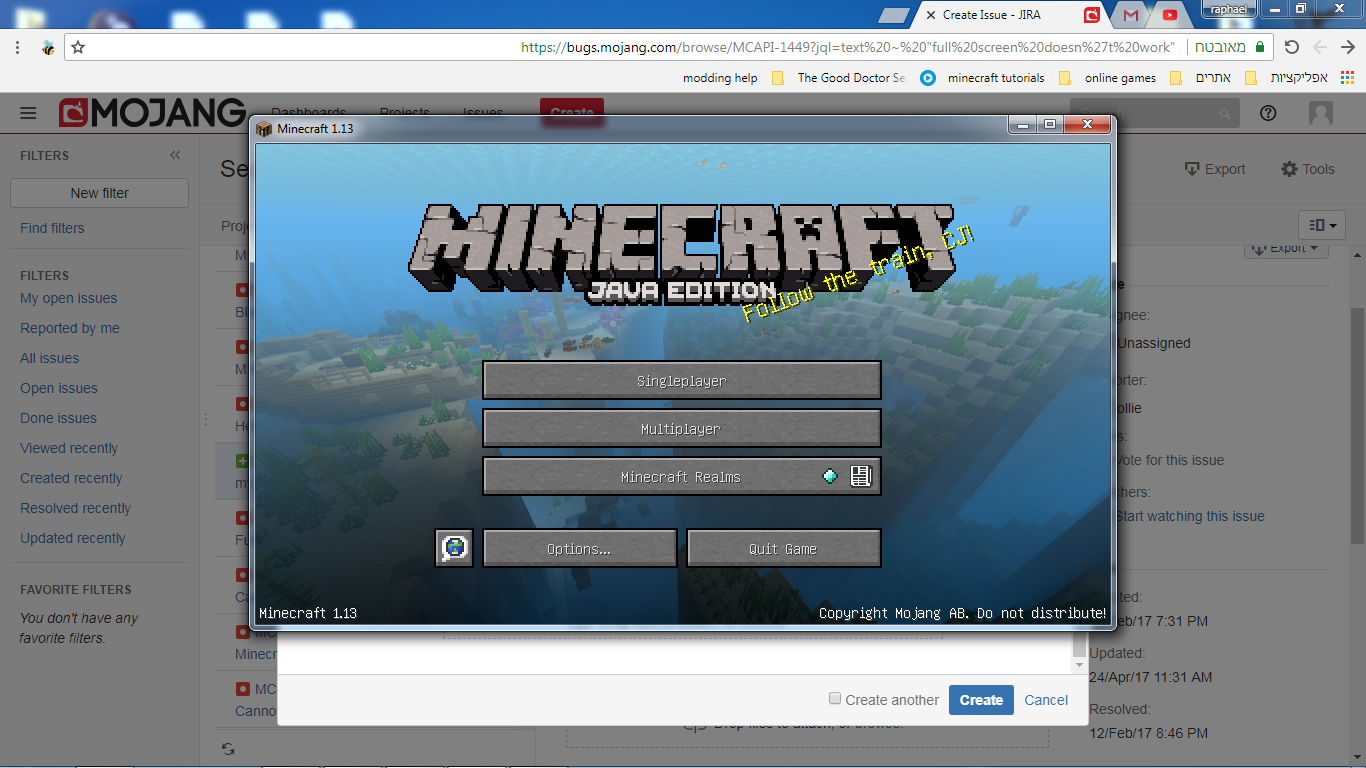Select the Resolved recently filter

click(76, 508)
